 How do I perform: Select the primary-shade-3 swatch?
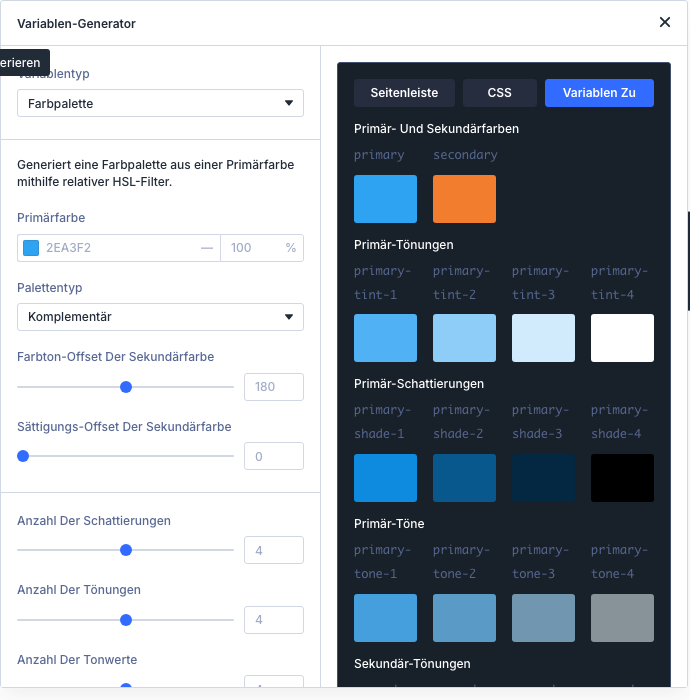(x=543, y=478)
